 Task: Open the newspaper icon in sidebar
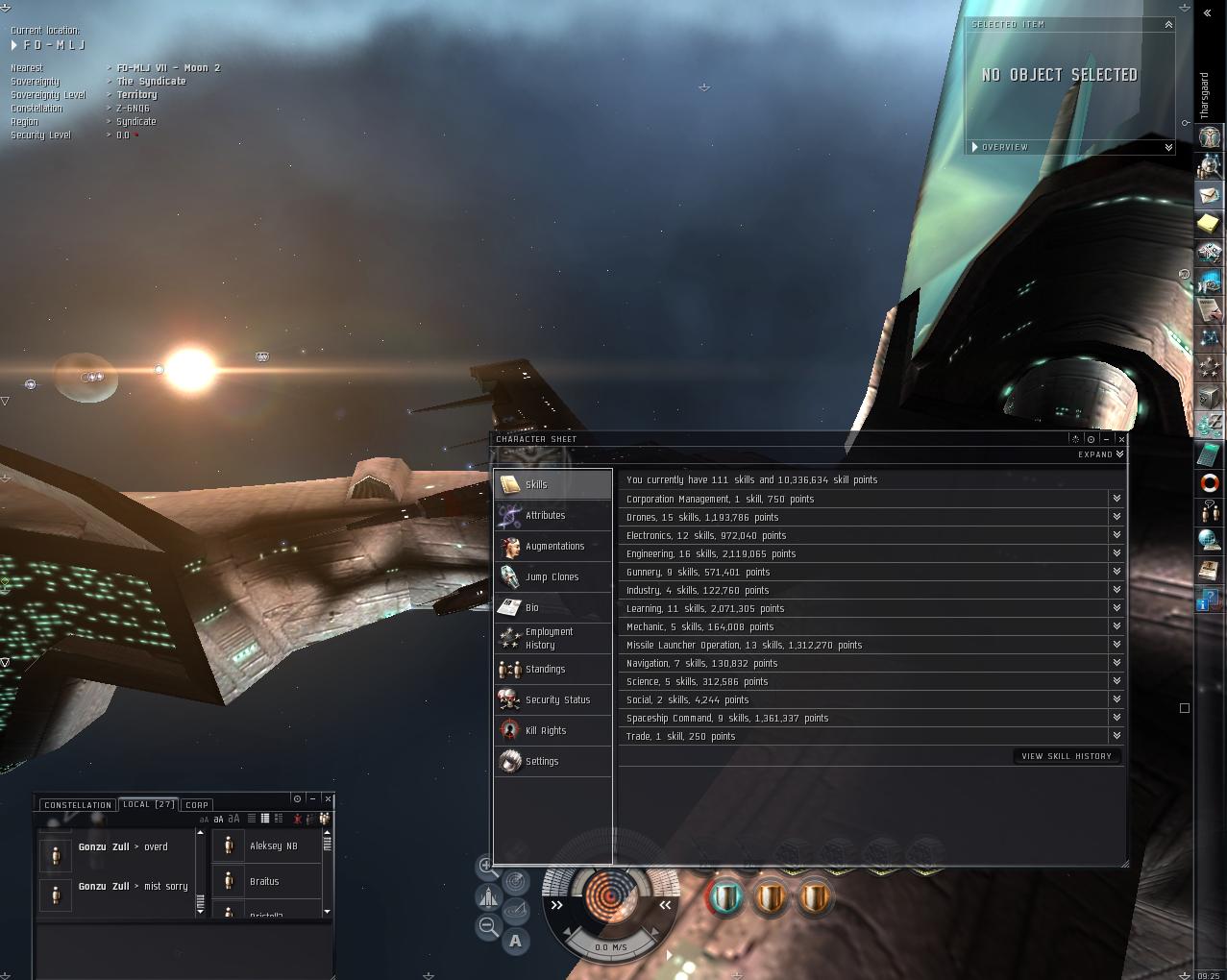point(1210,571)
